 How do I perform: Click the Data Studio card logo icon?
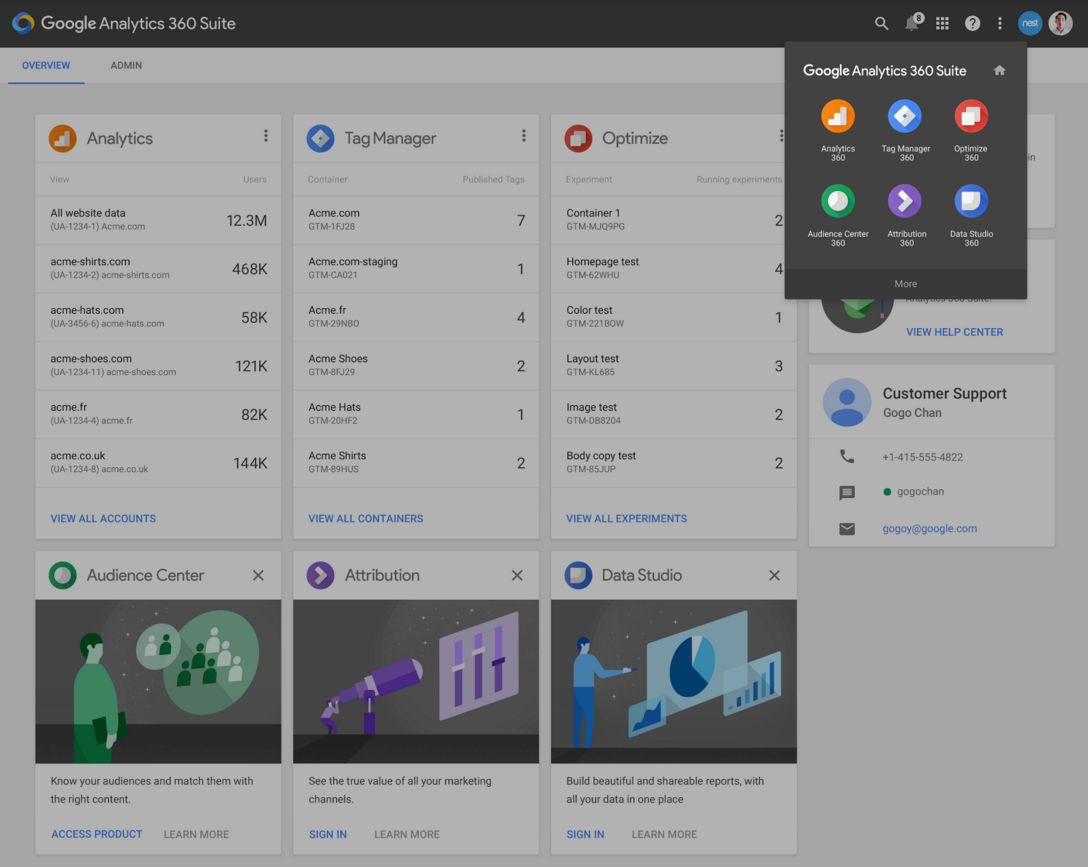(578, 575)
